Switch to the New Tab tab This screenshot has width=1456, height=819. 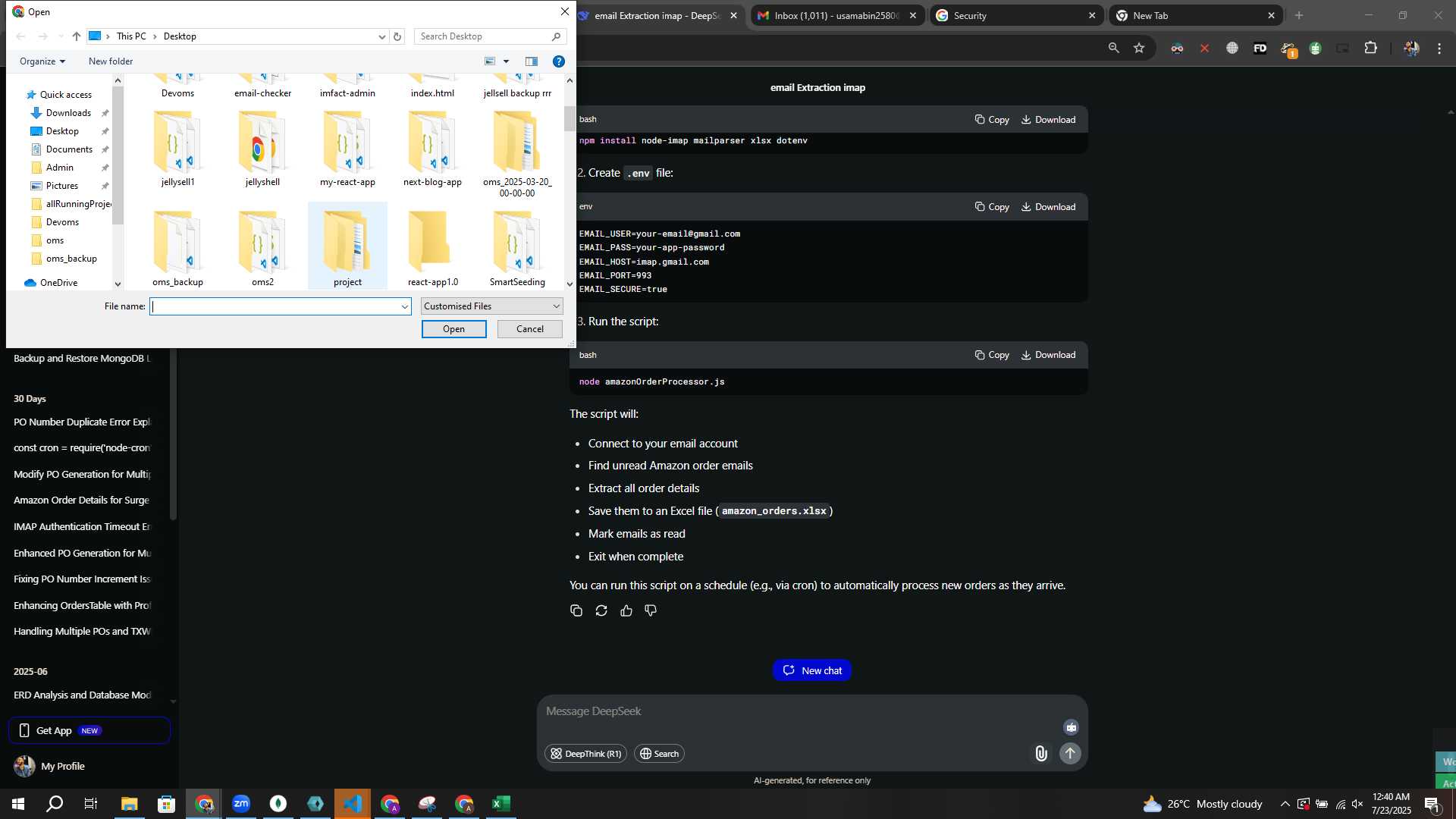point(1196,15)
